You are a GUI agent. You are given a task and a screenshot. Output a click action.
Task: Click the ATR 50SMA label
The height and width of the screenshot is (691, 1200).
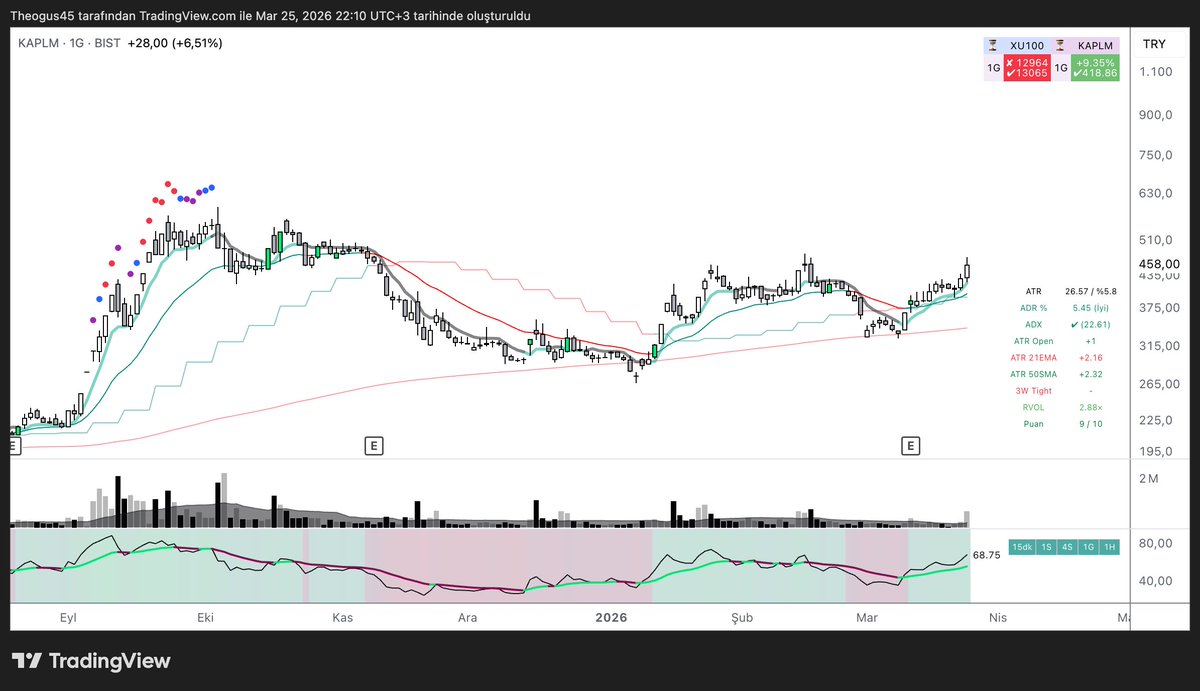(1033, 374)
